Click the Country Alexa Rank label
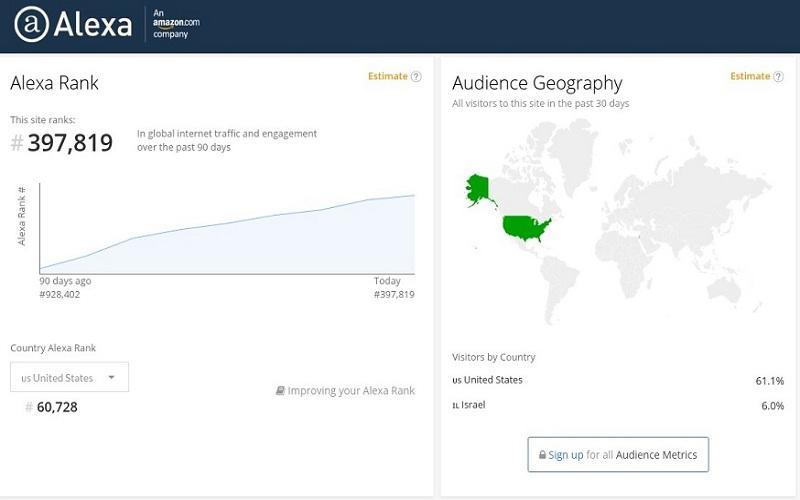Screen dimensions: 800x500 (x=53, y=348)
